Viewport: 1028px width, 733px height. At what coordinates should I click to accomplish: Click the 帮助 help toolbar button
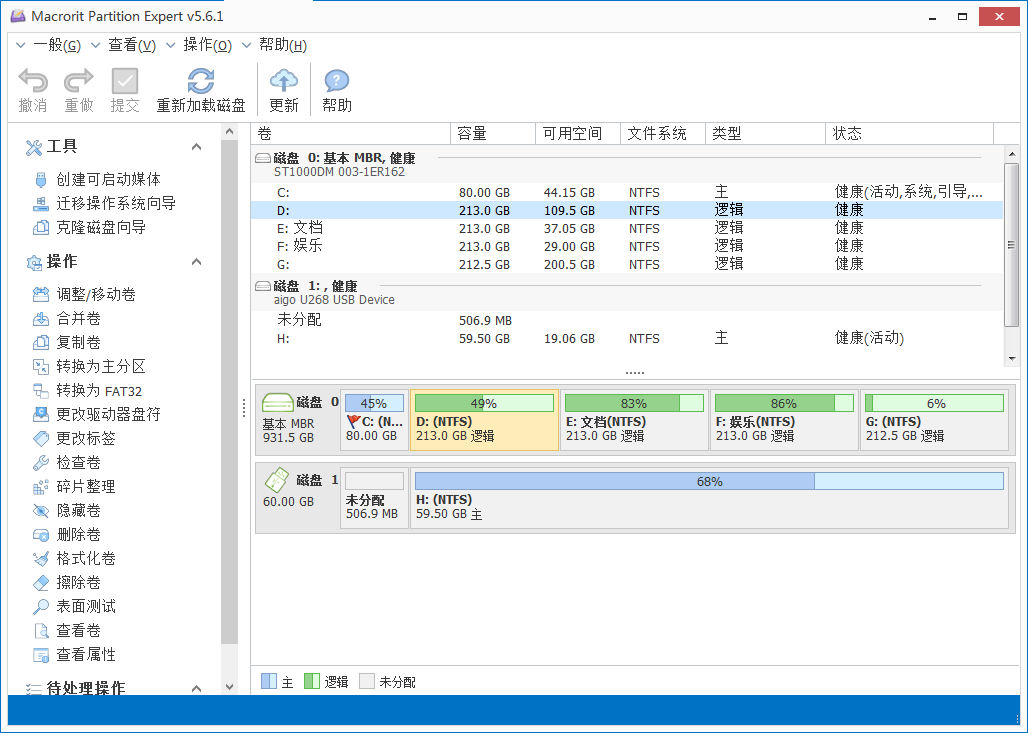click(x=336, y=88)
